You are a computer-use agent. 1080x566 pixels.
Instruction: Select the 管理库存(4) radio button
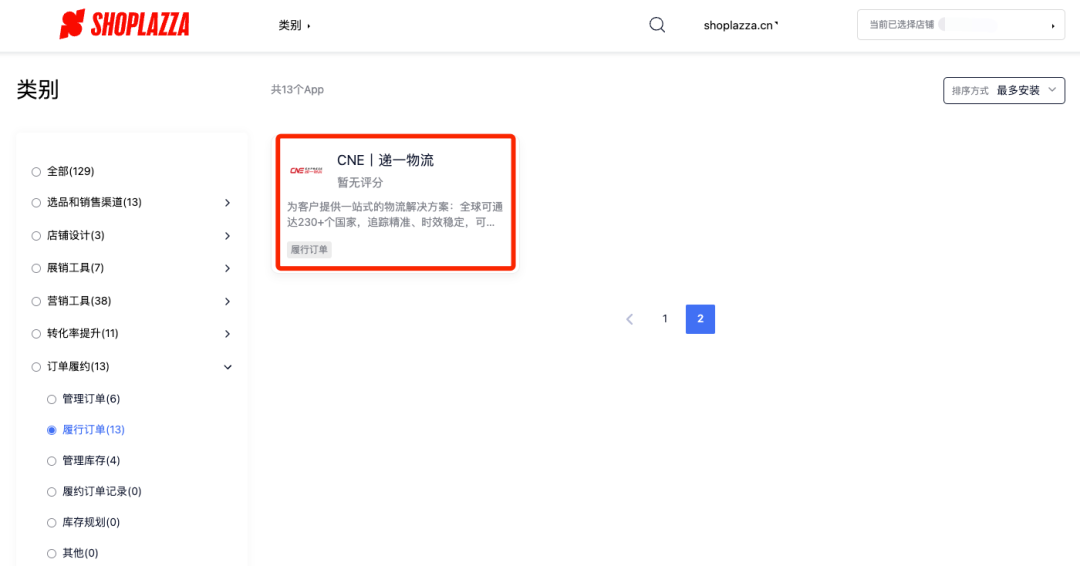[x=51, y=461]
